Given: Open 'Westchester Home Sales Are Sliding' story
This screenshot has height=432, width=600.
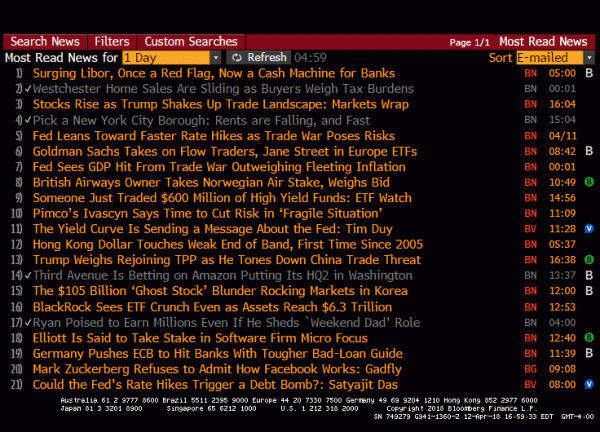Looking at the screenshot, I should tap(223, 89).
